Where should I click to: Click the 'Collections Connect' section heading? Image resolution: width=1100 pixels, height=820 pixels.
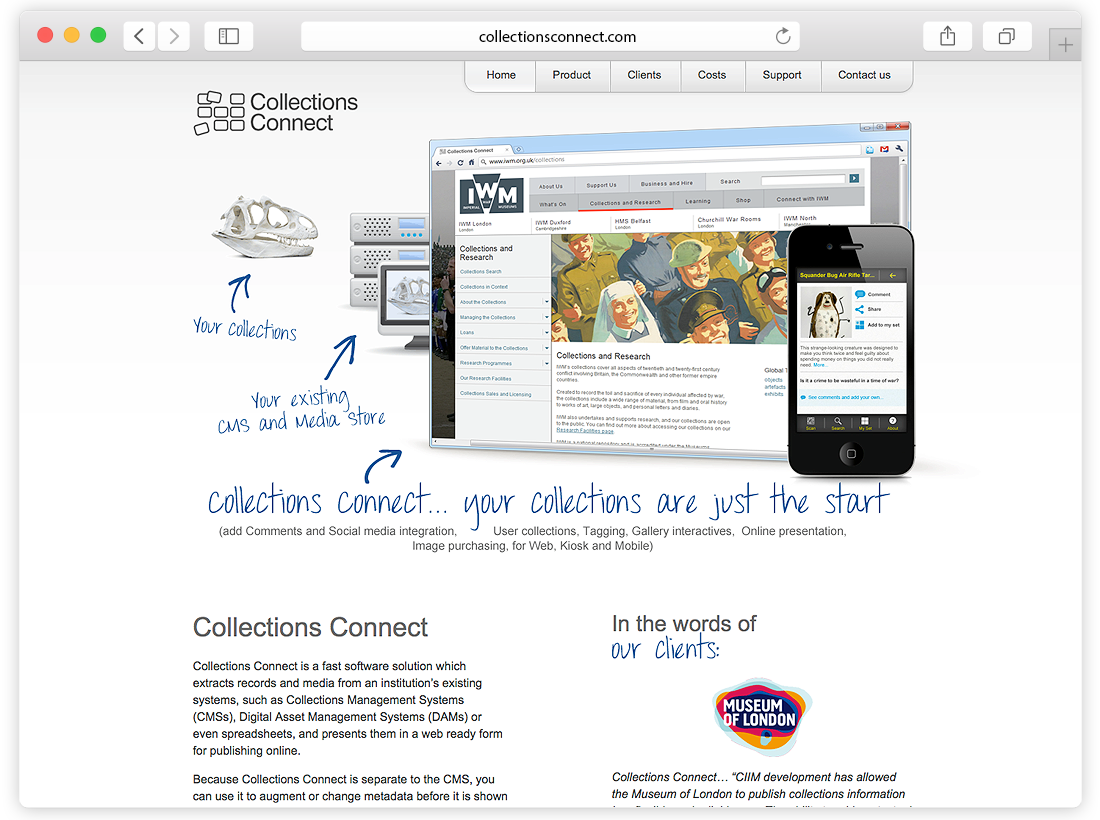point(310,627)
